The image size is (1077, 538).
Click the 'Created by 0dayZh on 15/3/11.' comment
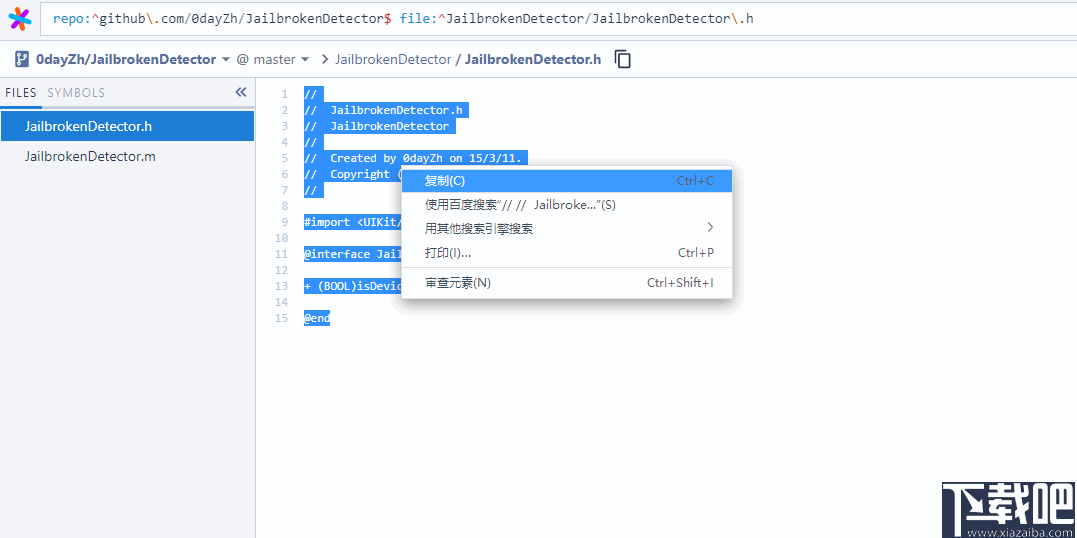(x=412, y=158)
